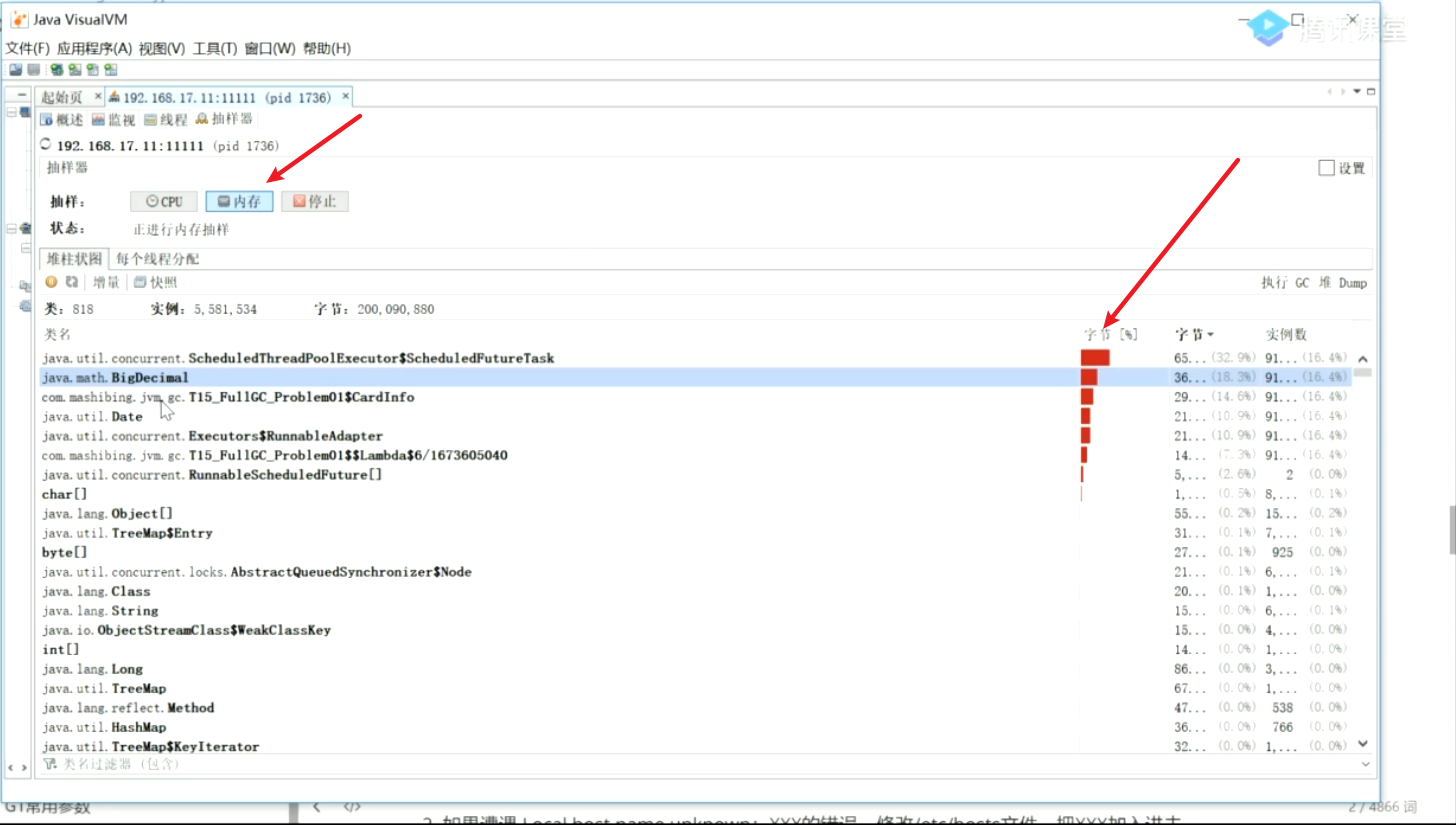
Task: Select ObjectStreamClass$WeakClassKey row
Action: [696, 630]
